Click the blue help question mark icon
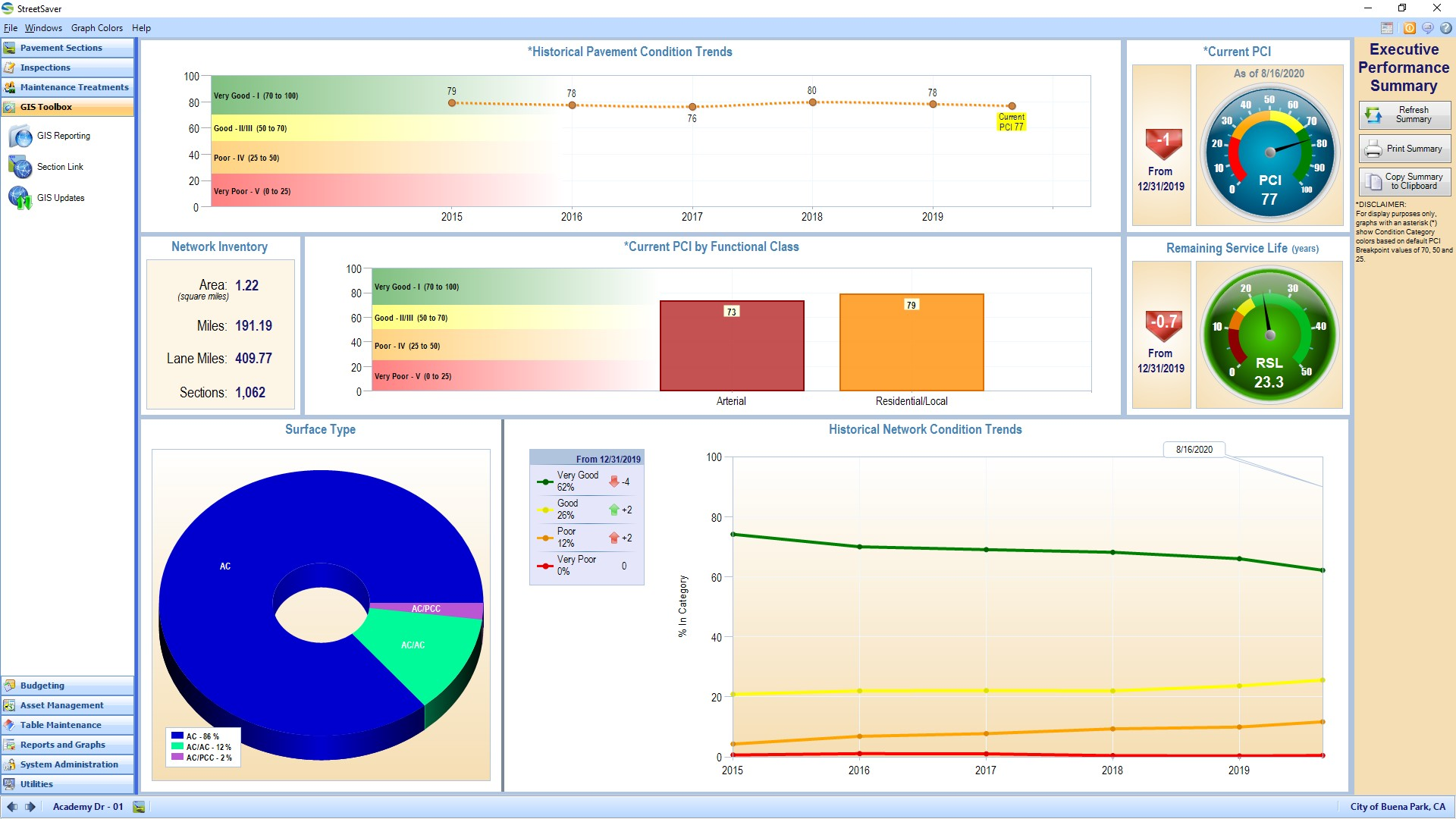1456x819 pixels. point(1446,28)
